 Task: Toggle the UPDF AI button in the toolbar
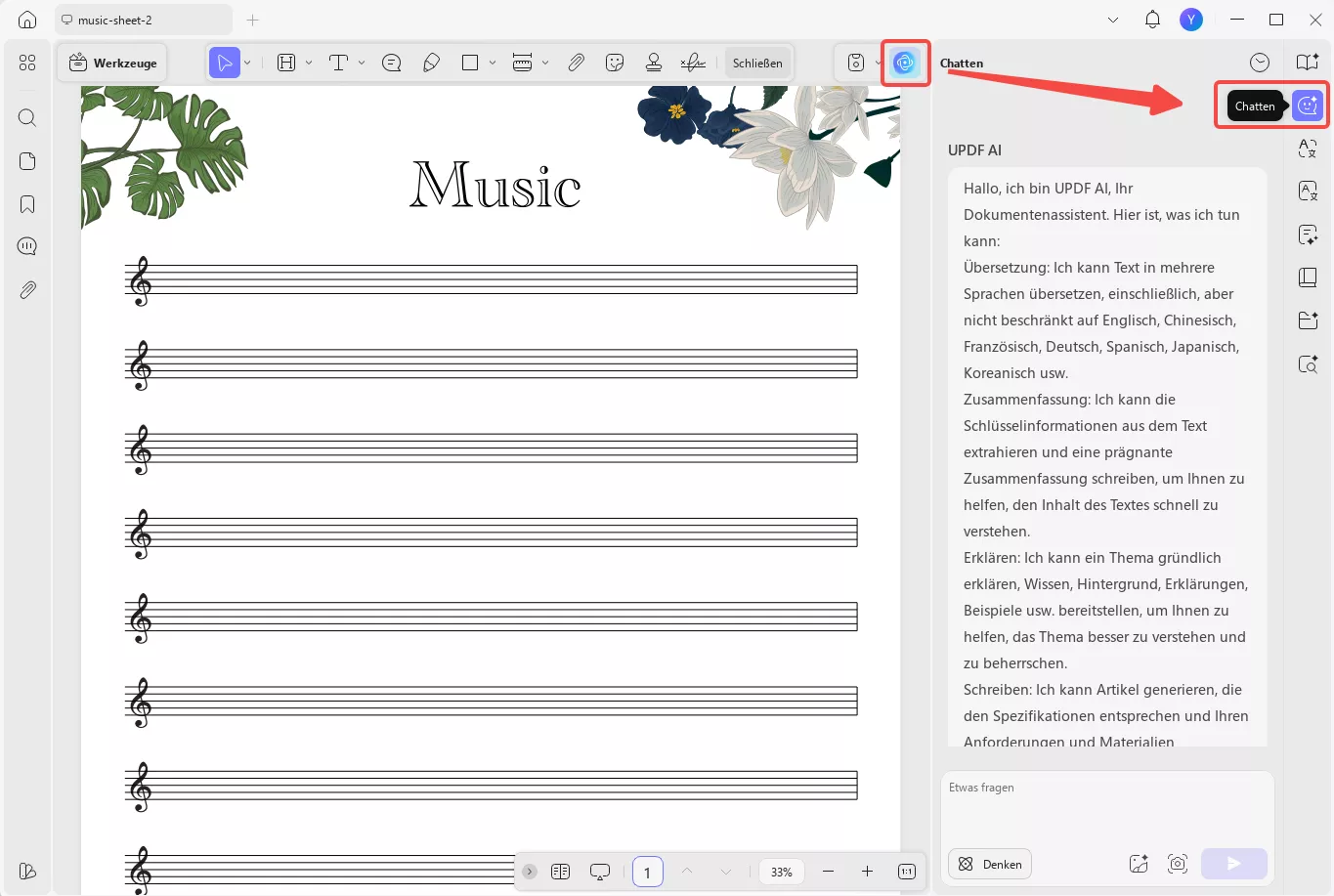905,62
